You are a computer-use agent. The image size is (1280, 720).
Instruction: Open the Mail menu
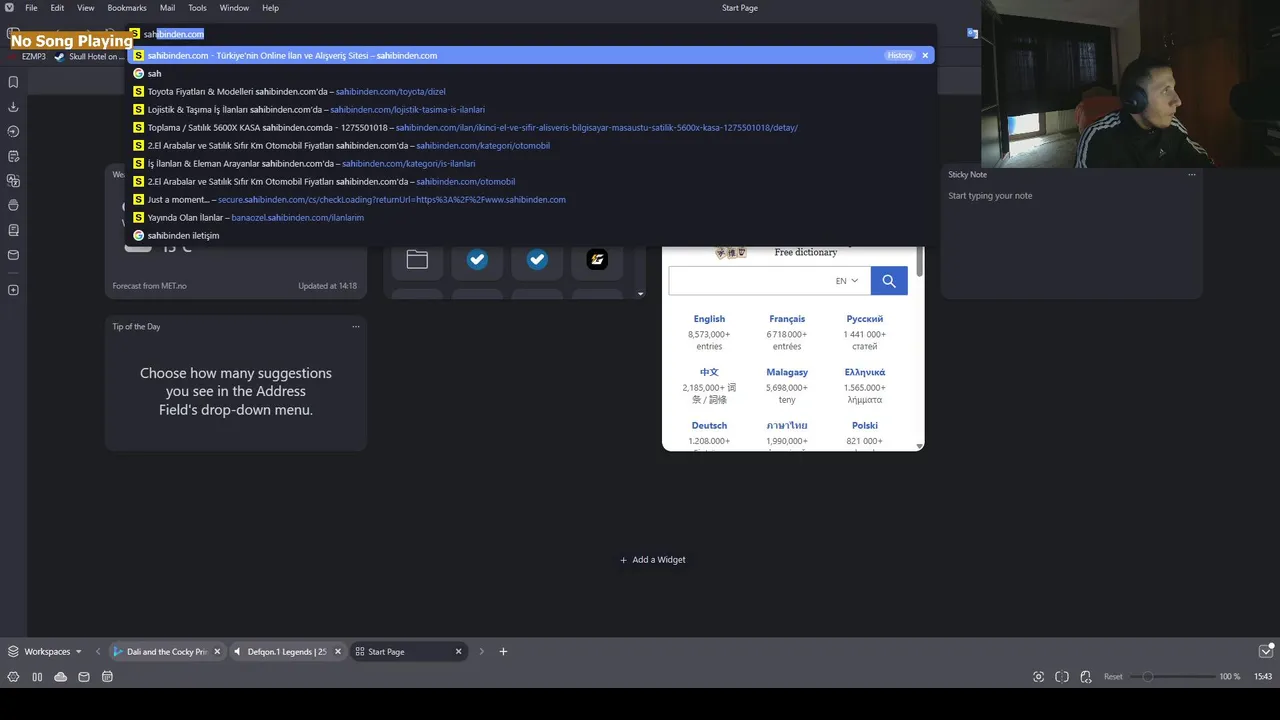[x=168, y=8]
